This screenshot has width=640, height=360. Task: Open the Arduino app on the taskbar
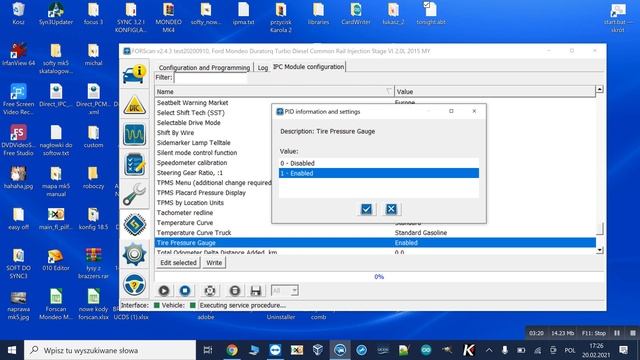(x=426, y=350)
